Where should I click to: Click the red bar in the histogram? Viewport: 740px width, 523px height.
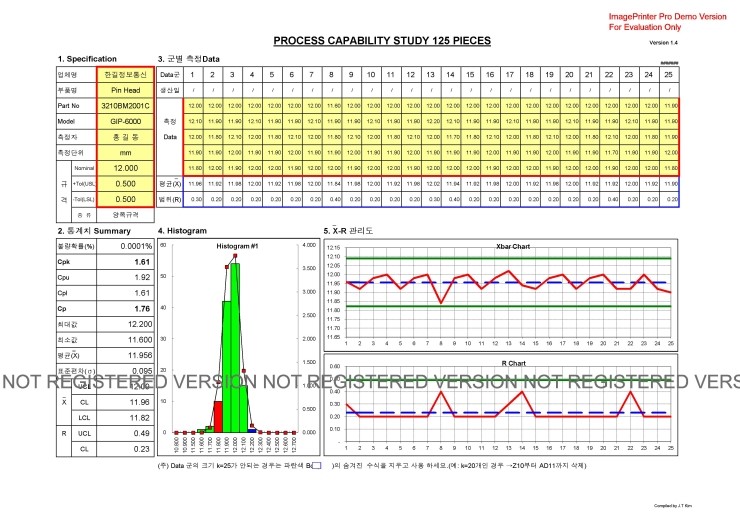pyautogui.click(x=218, y=417)
